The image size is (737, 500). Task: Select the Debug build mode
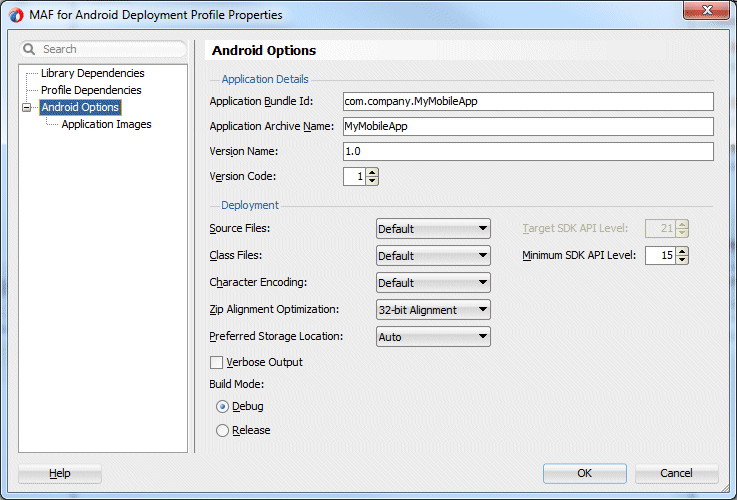pyautogui.click(x=222, y=406)
